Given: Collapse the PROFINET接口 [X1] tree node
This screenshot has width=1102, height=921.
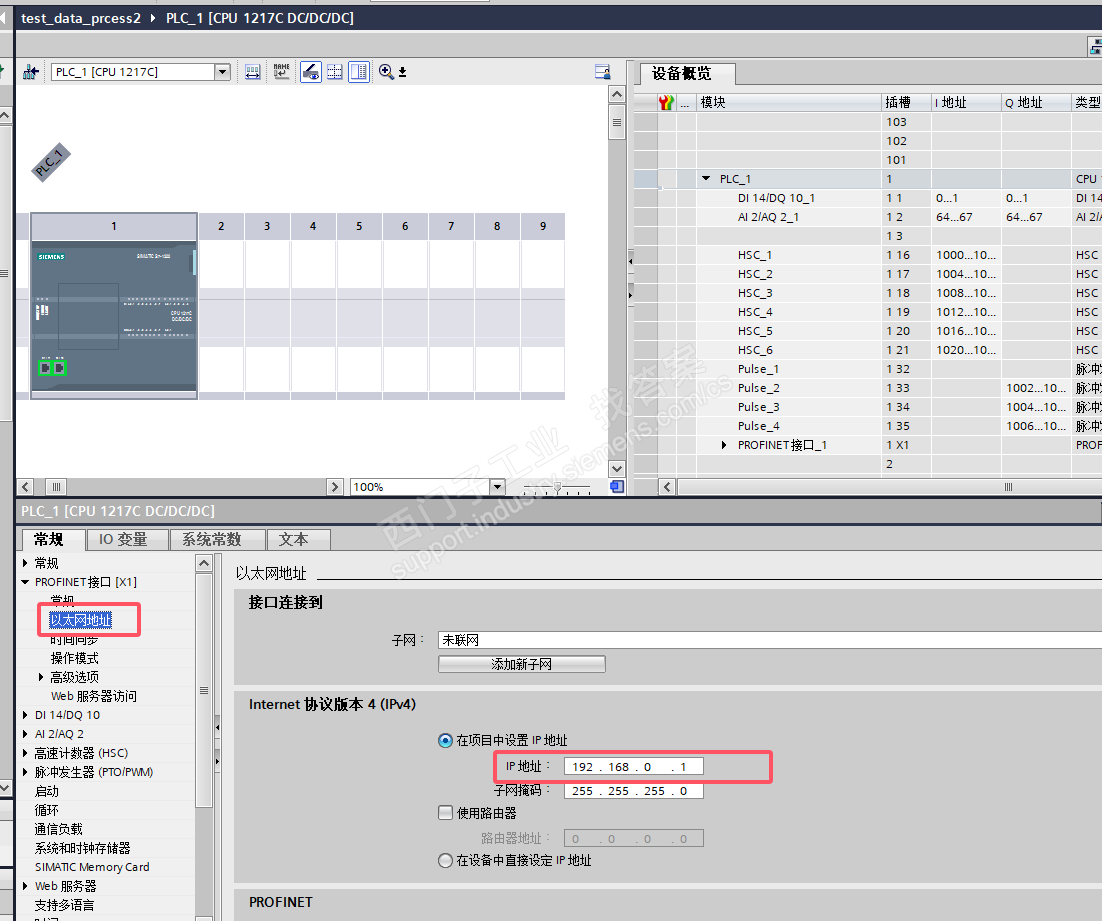Looking at the screenshot, I should 25,581.
